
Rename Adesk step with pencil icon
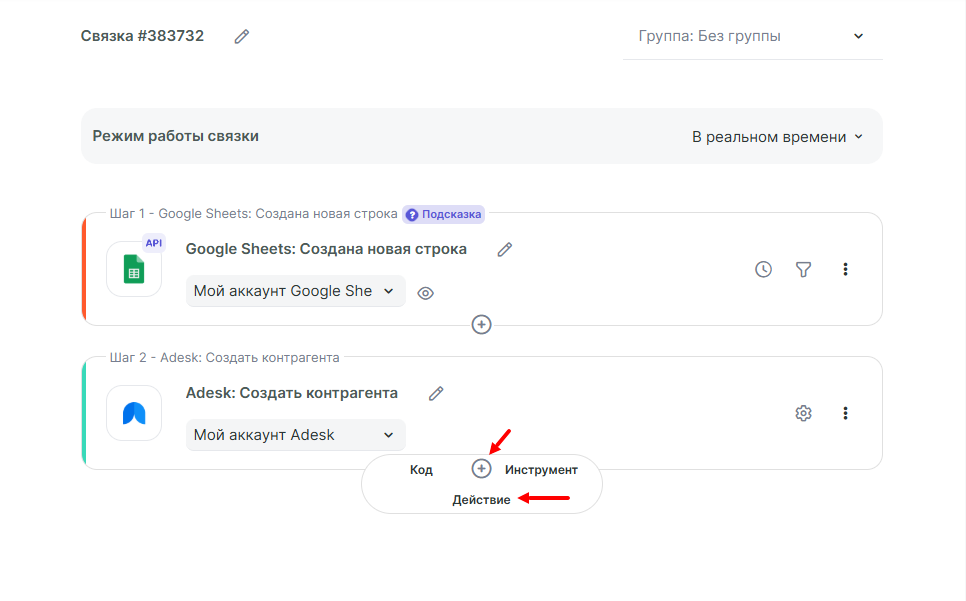436,393
